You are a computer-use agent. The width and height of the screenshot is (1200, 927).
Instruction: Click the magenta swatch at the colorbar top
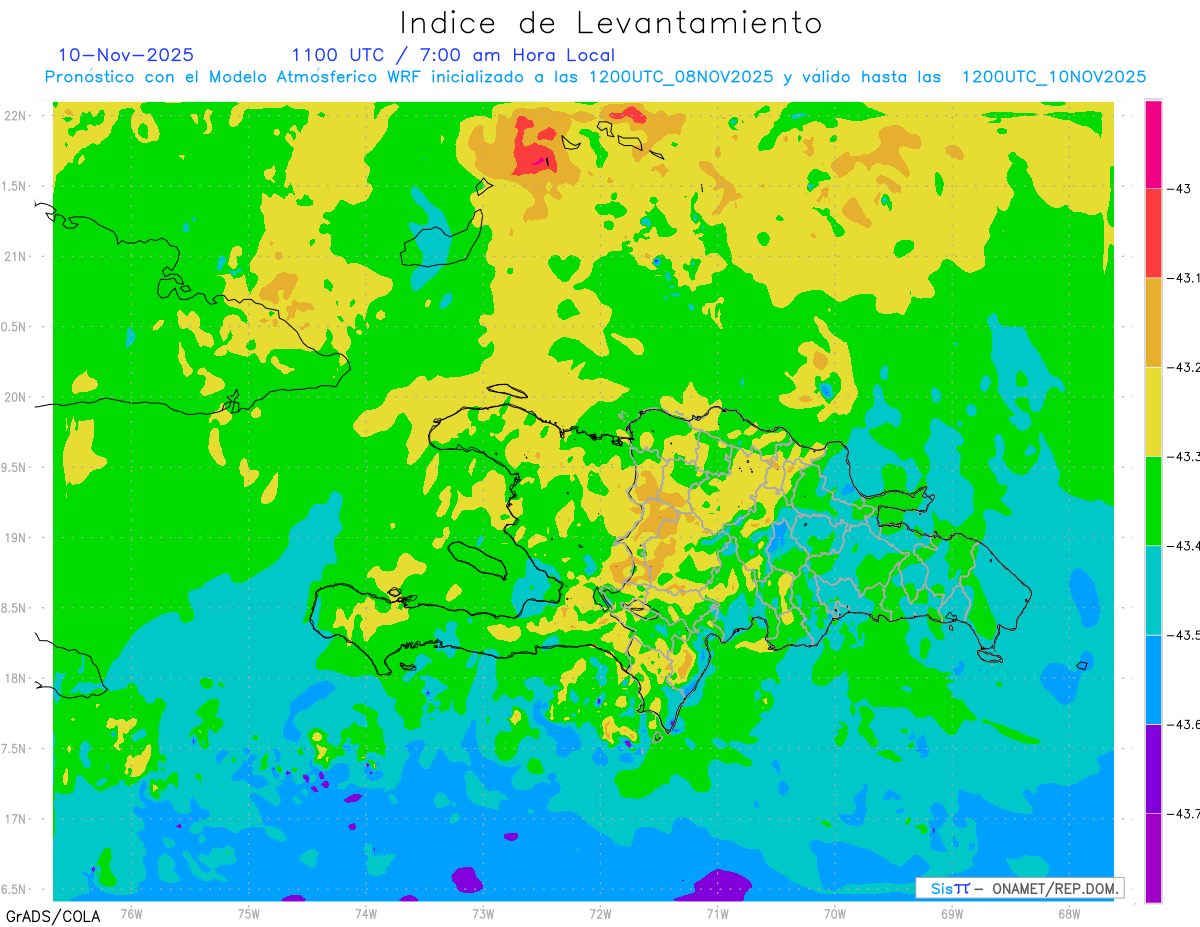pos(1153,144)
